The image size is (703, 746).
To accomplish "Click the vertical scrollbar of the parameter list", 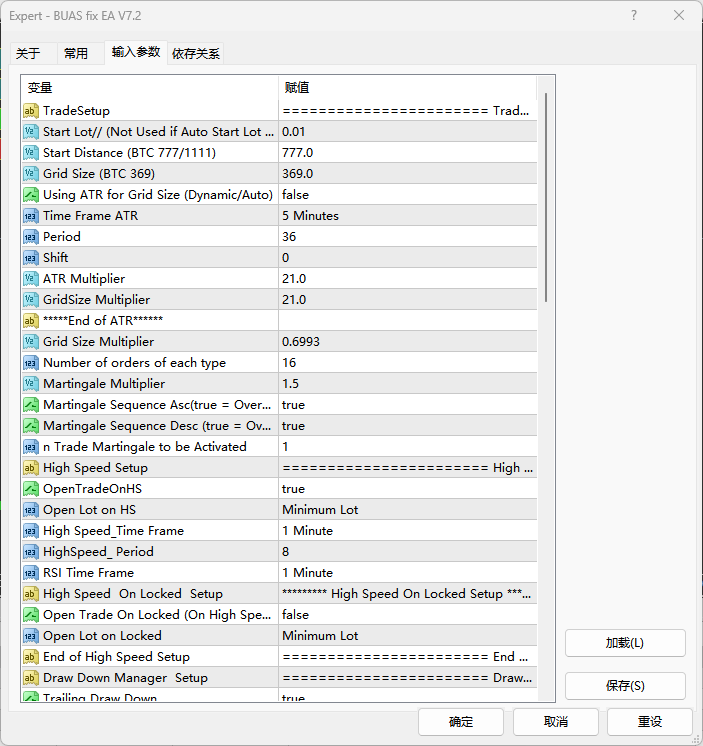I will [546, 200].
